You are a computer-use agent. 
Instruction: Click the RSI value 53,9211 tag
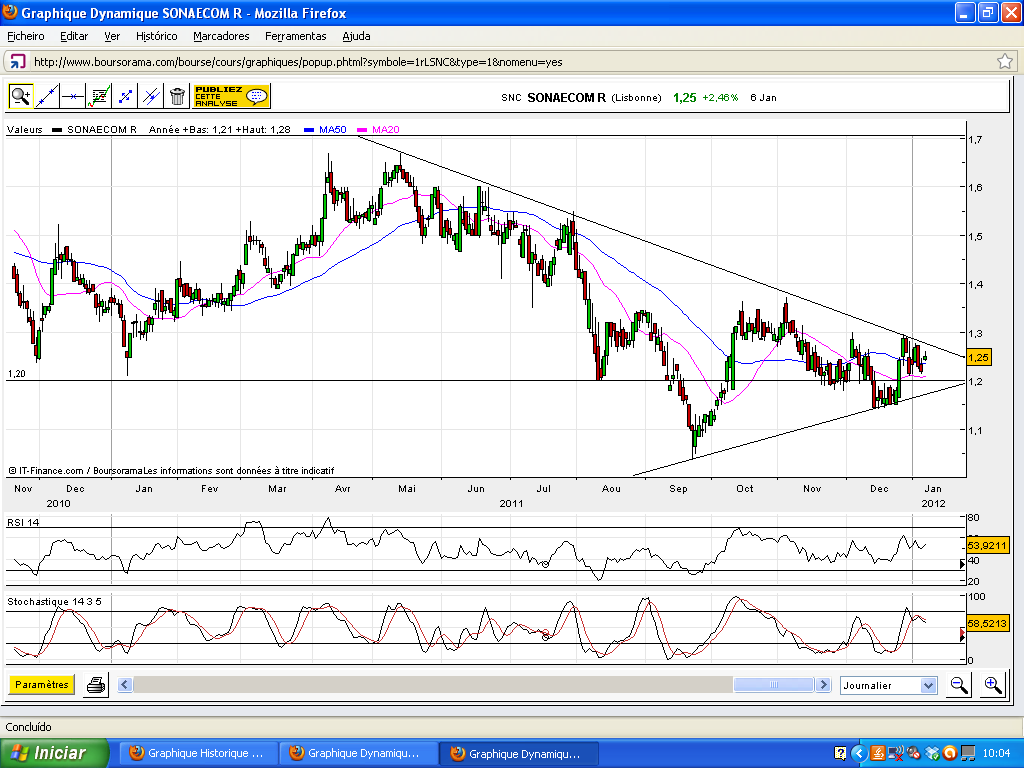987,545
